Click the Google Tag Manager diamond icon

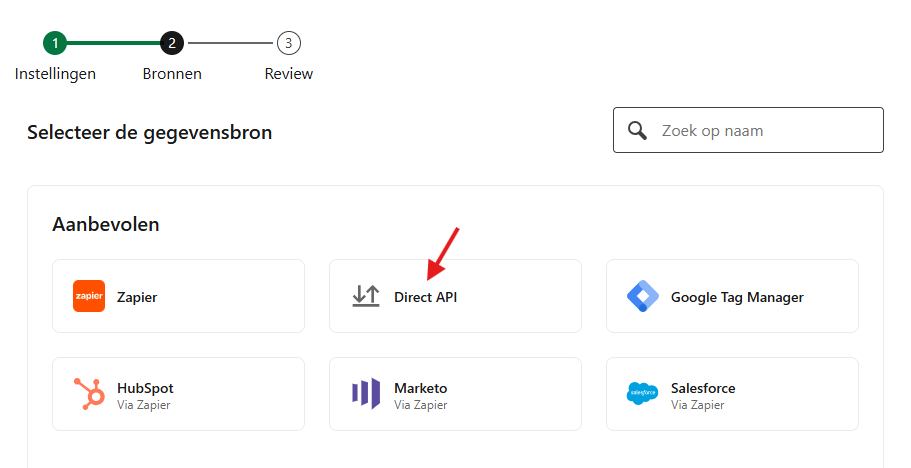[643, 296]
